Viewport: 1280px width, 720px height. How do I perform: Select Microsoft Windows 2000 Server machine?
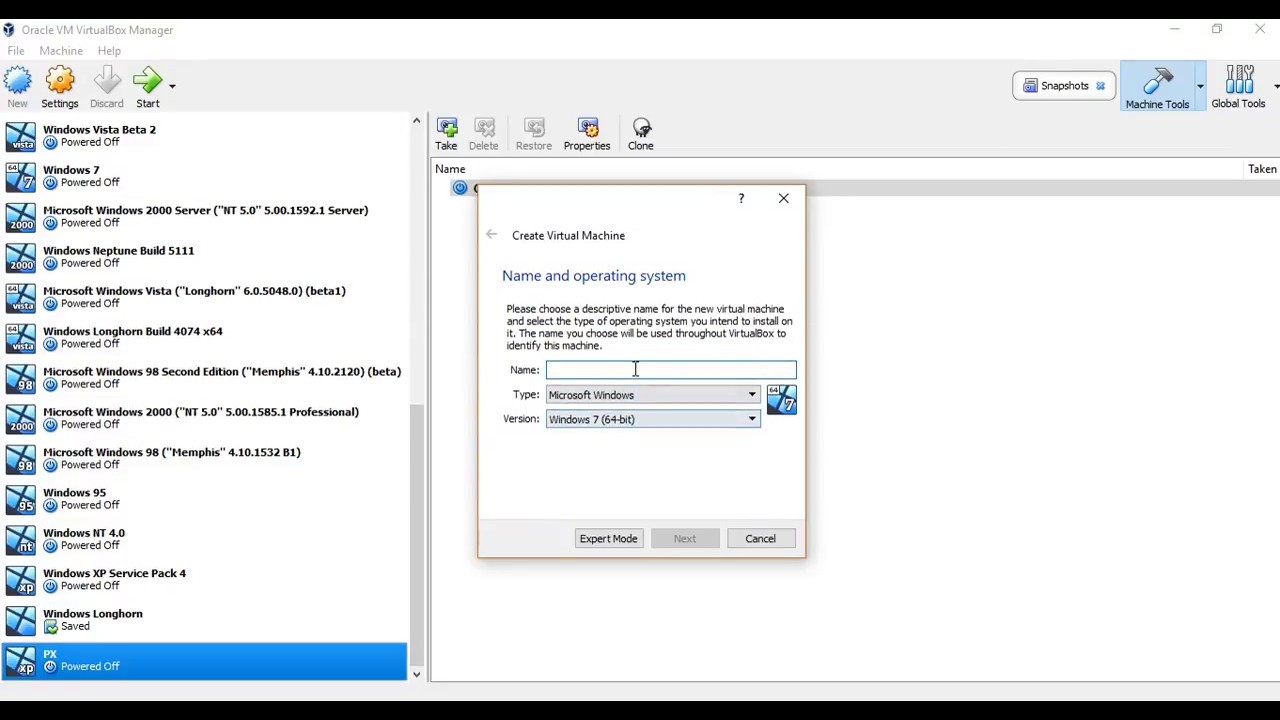pyautogui.click(x=204, y=216)
